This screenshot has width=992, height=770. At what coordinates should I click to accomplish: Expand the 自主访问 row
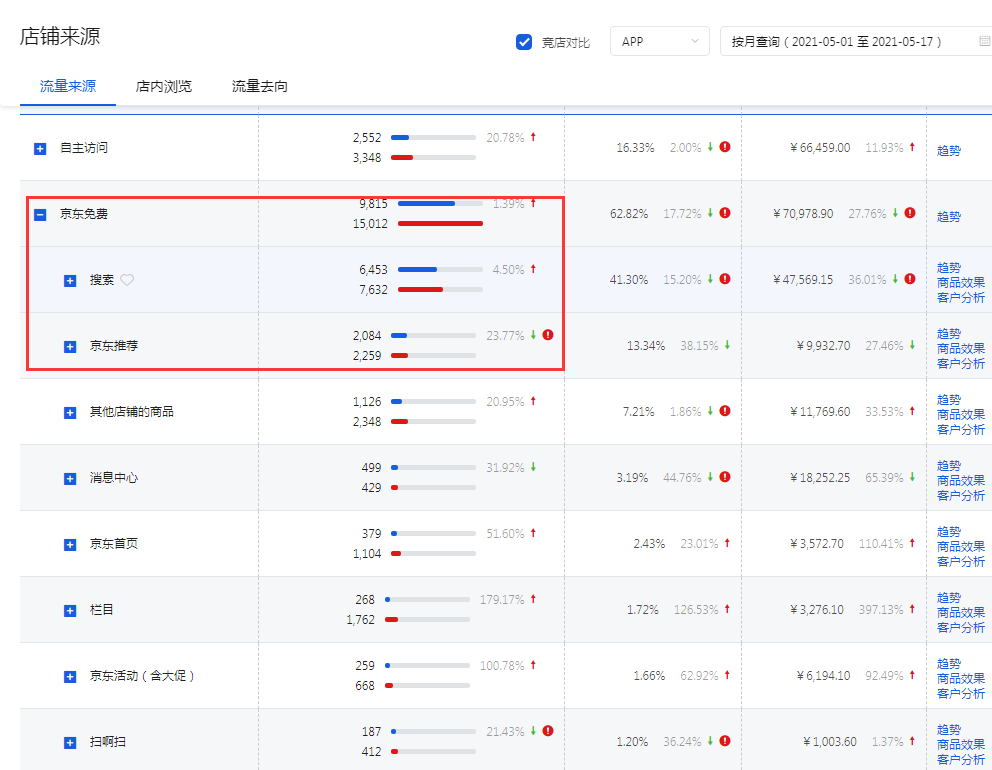click(x=40, y=149)
